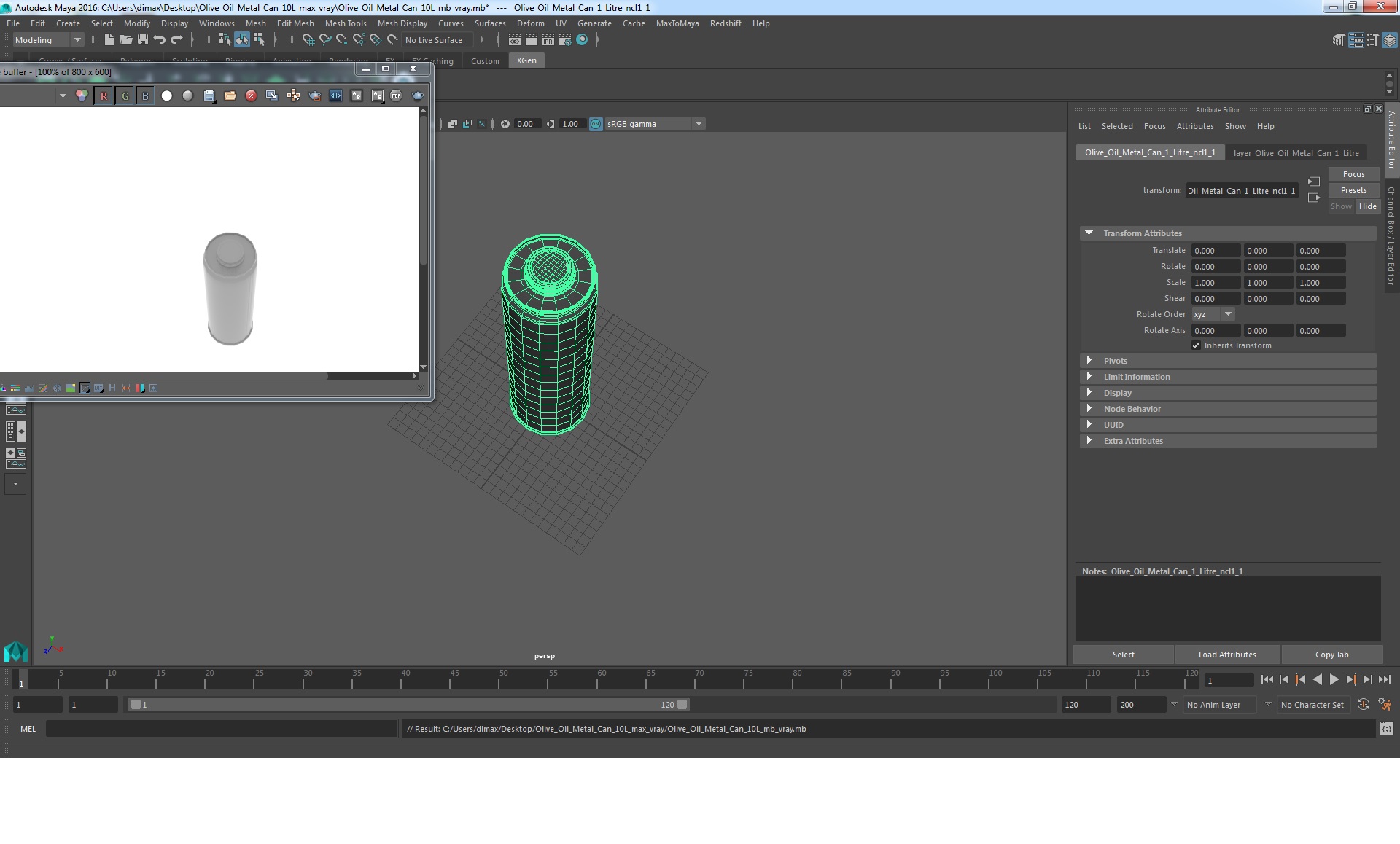Open the Modeling menu set dropdown
Viewport: 1400px width, 844px height.
tap(47, 40)
